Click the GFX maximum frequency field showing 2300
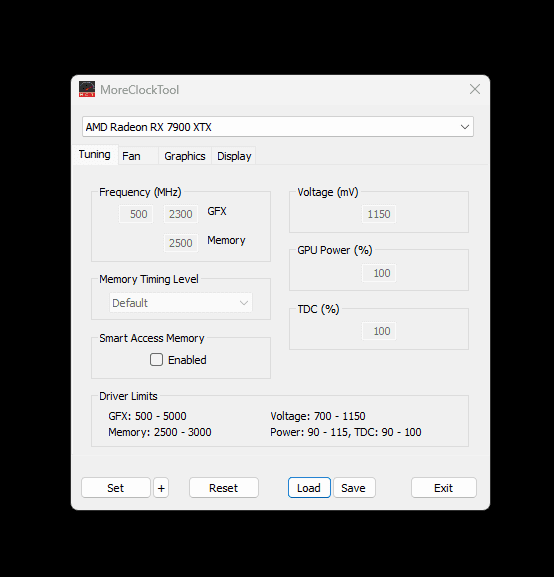This screenshot has width=554, height=577. 181,214
